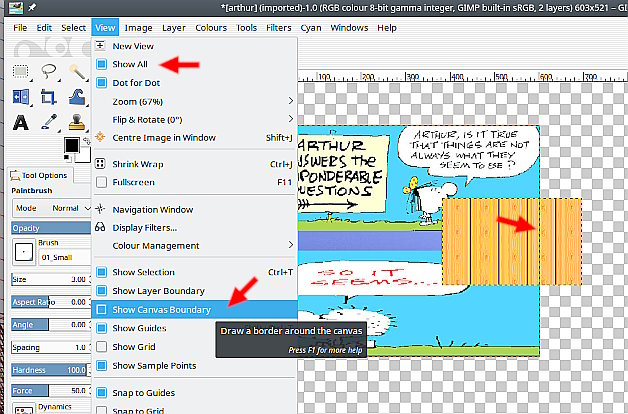This screenshot has width=628, height=414.
Task: Adjust the brush Size slider
Action: tap(51, 279)
